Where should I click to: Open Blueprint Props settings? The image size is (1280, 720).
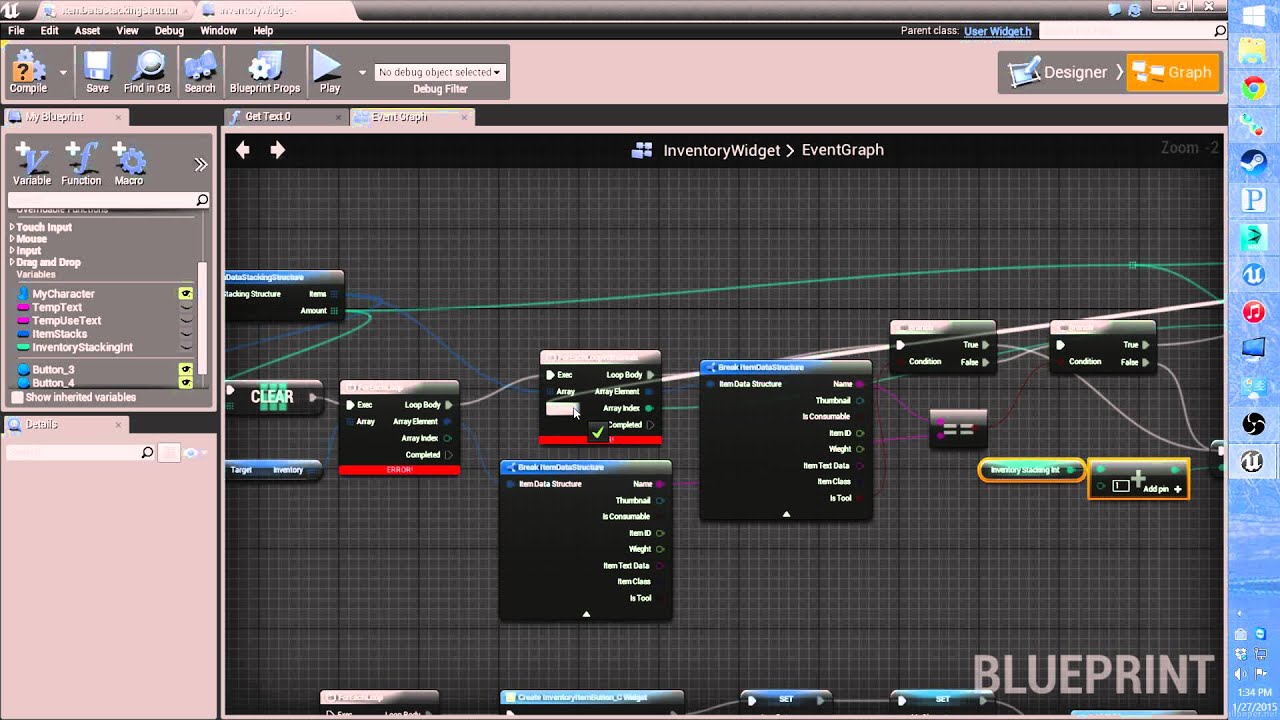[x=265, y=73]
